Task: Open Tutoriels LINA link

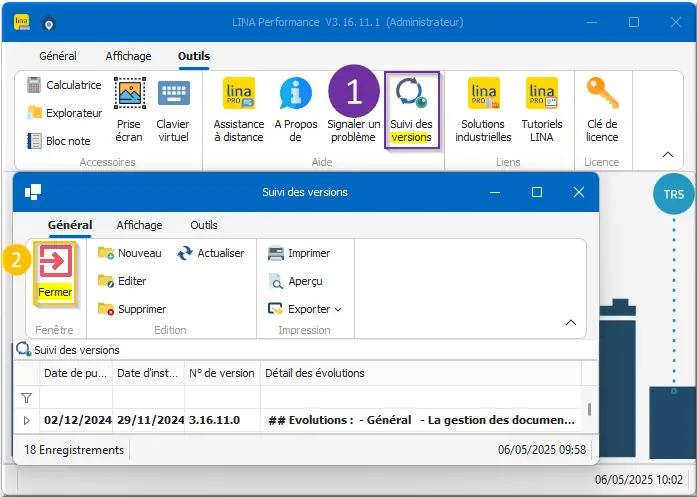Action: pyautogui.click(x=541, y=110)
